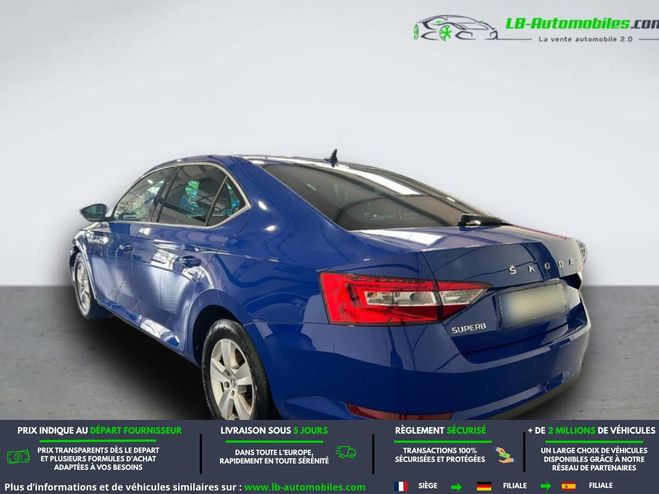Click the SIÈGE label
This screenshot has height=494, width=659.
click(428, 486)
